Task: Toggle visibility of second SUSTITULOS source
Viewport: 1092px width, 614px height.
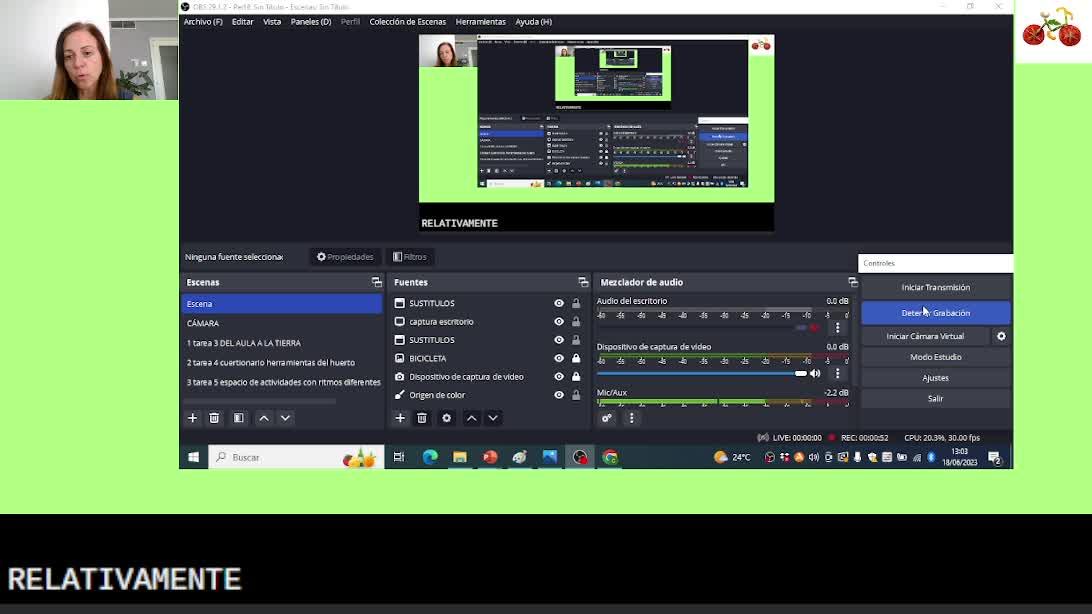Action: tap(559, 340)
